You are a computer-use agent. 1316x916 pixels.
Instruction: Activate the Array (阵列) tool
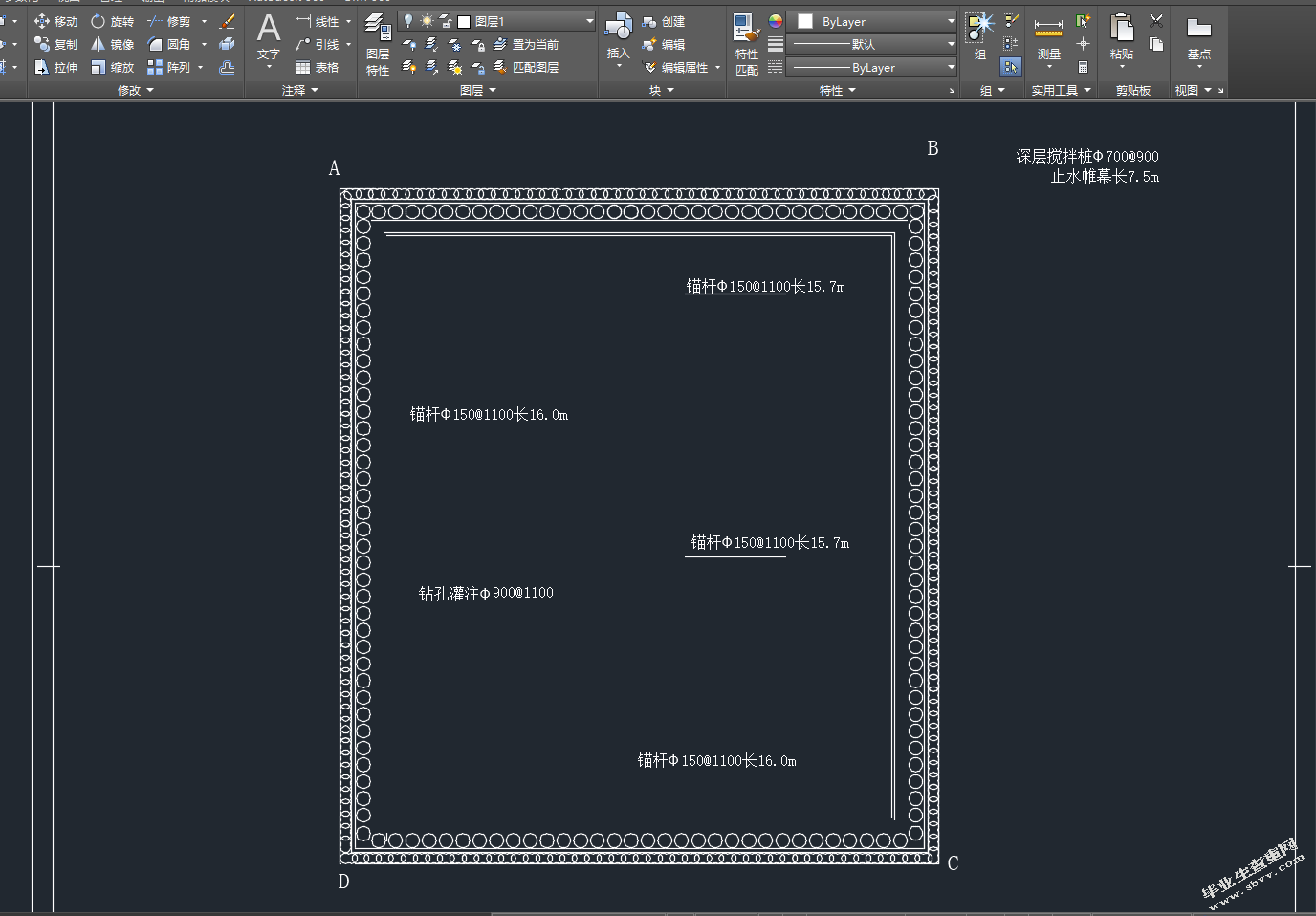[168, 67]
